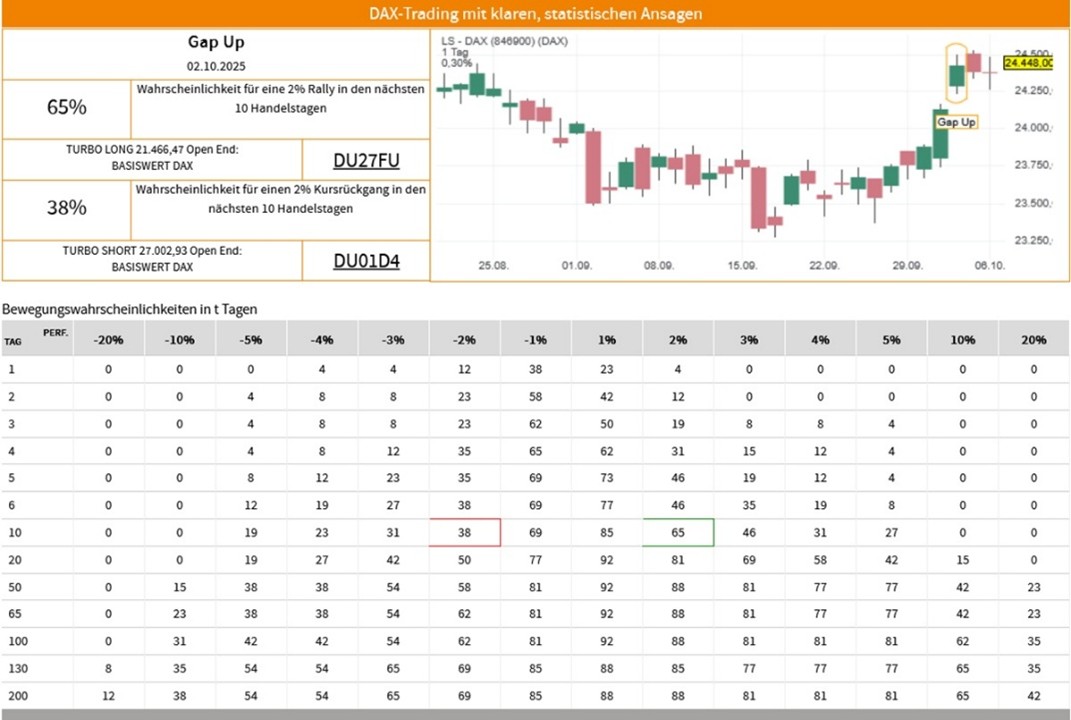This screenshot has height=720, width=1071.
Task: Select row label 200 in the table
Action: point(14,695)
